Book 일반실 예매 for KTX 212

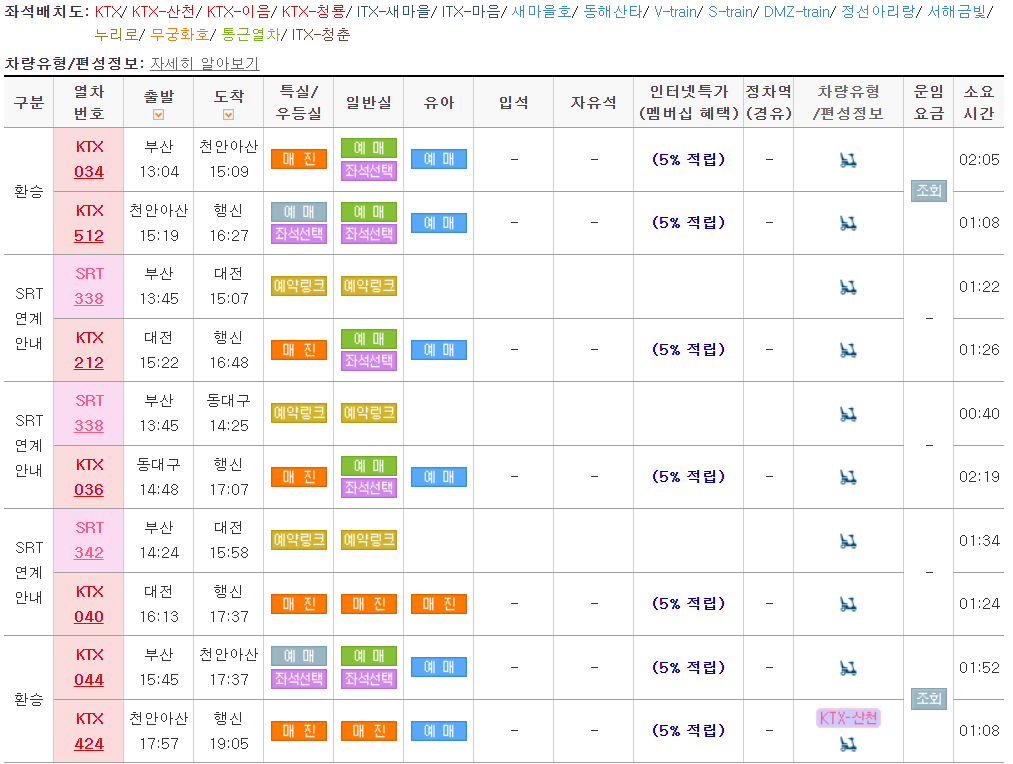[x=369, y=338]
